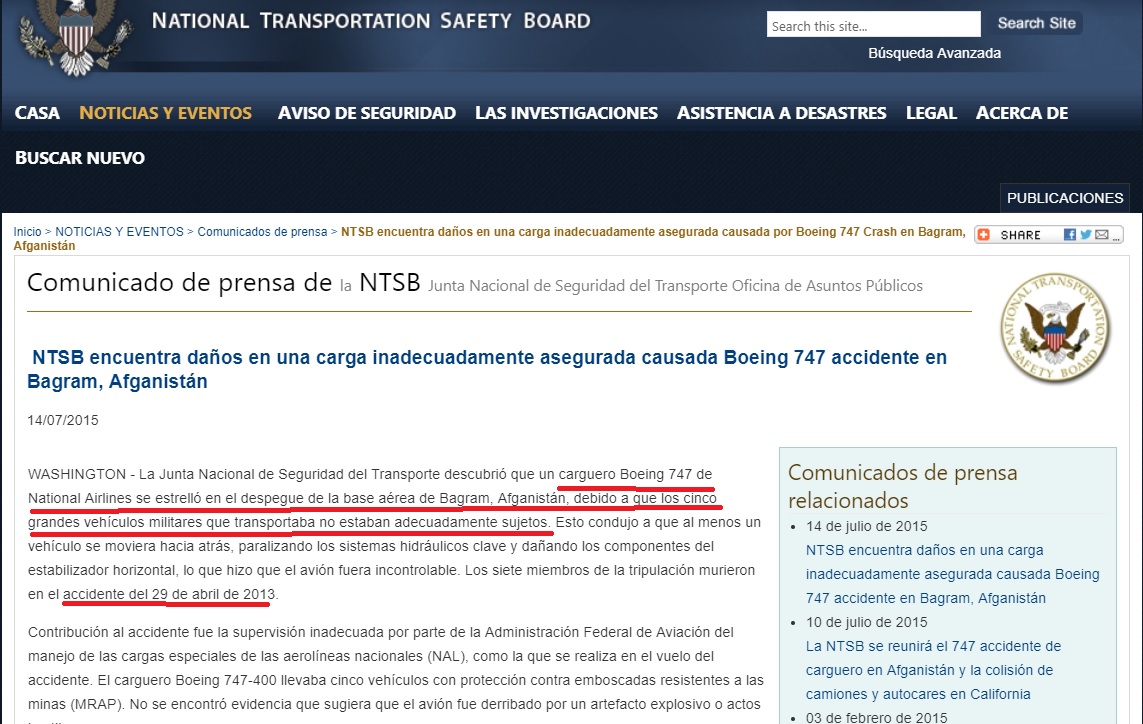Click the orange plus share icon

click(984, 235)
